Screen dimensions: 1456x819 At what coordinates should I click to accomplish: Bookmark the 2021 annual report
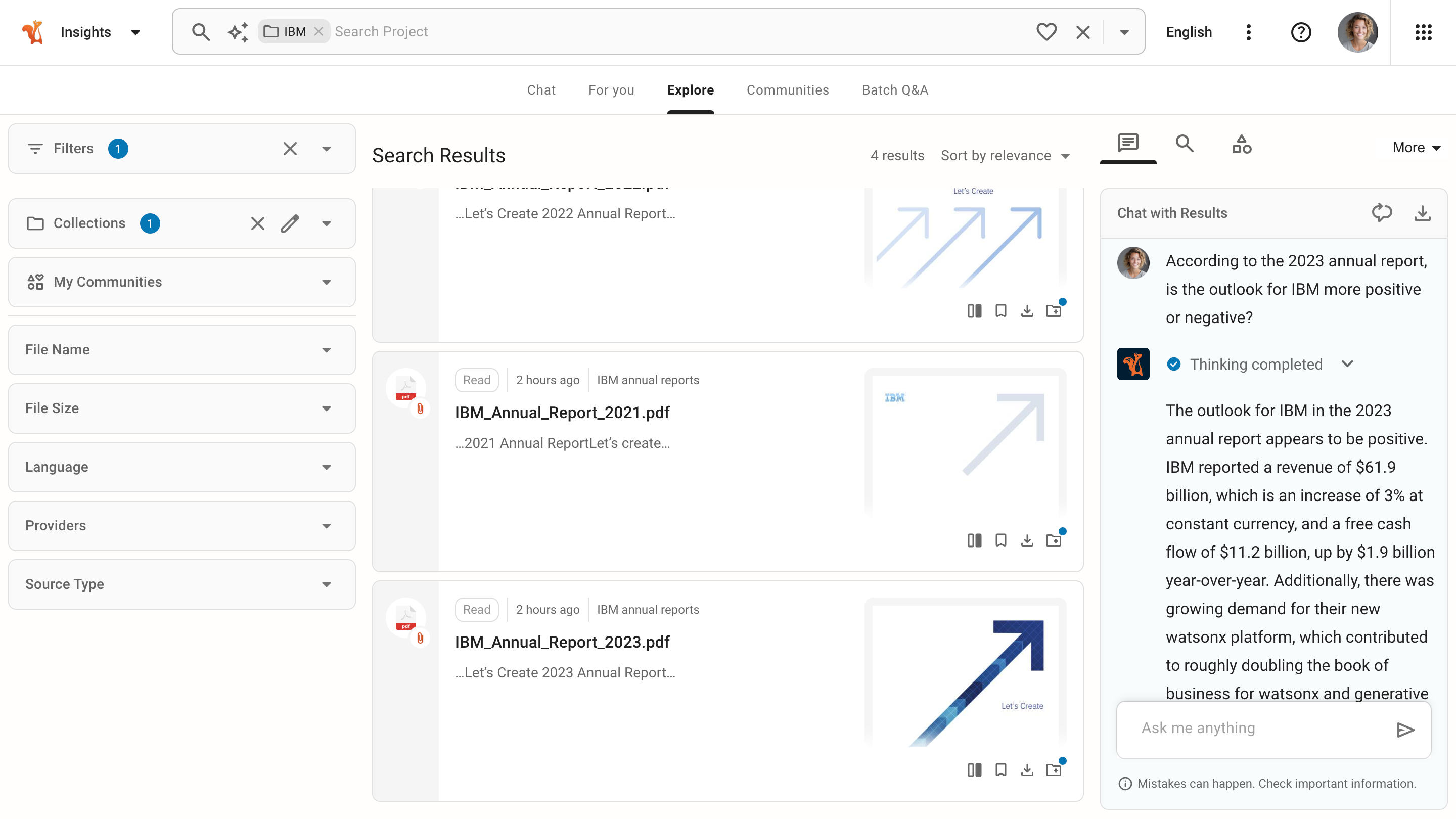pos(1001,540)
